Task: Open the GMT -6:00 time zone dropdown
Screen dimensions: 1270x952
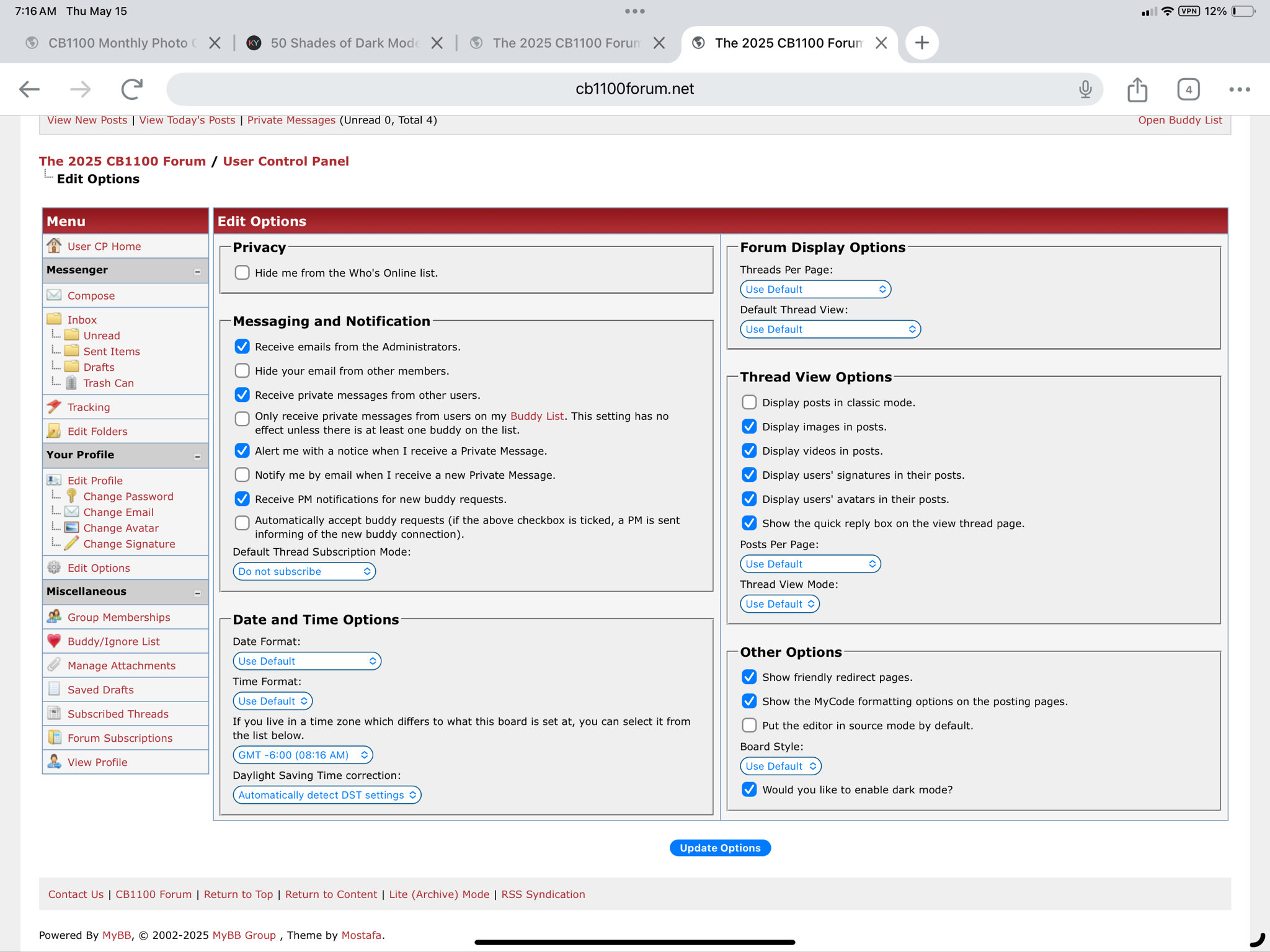Action: pyautogui.click(x=303, y=755)
